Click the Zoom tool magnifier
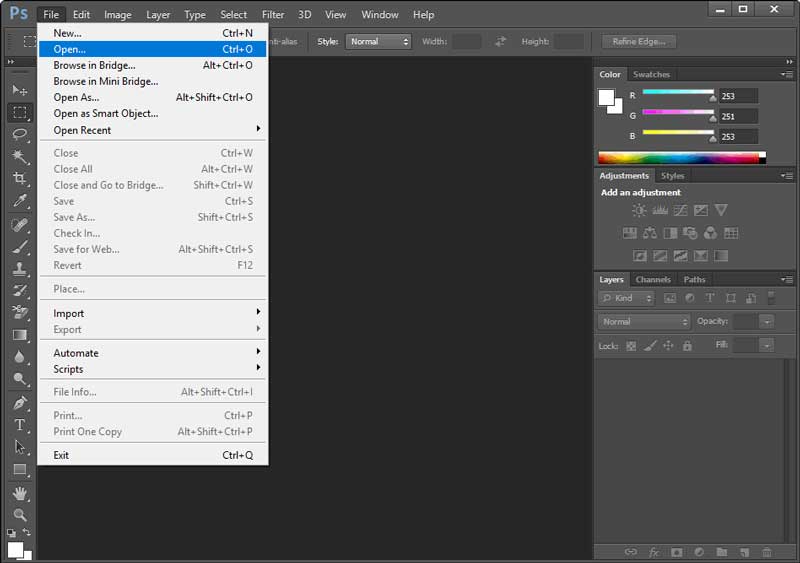This screenshot has height=563, width=800. (19, 515)
